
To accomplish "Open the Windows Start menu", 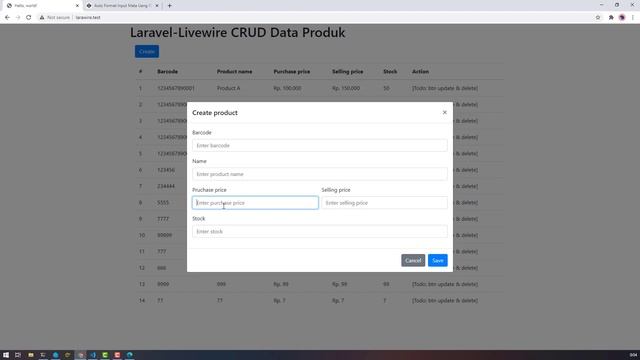I will (x=6, y=355).
